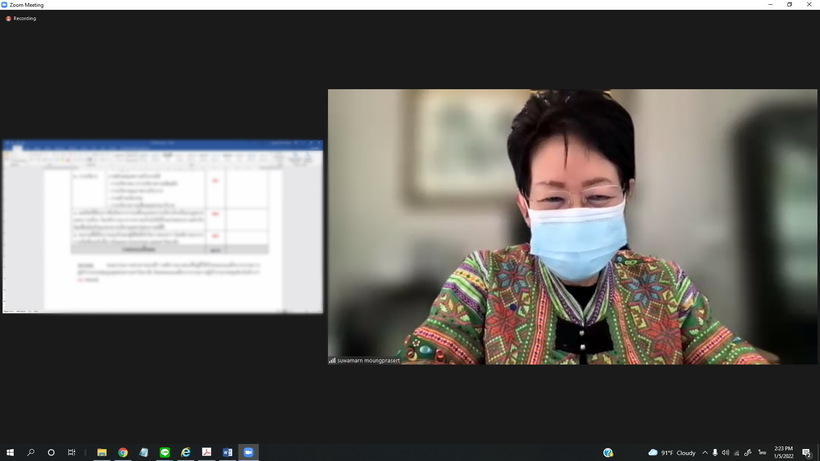Viewport: 820px width, 461px height.
Task: Click the microphone tray icon
Action: 715,452
